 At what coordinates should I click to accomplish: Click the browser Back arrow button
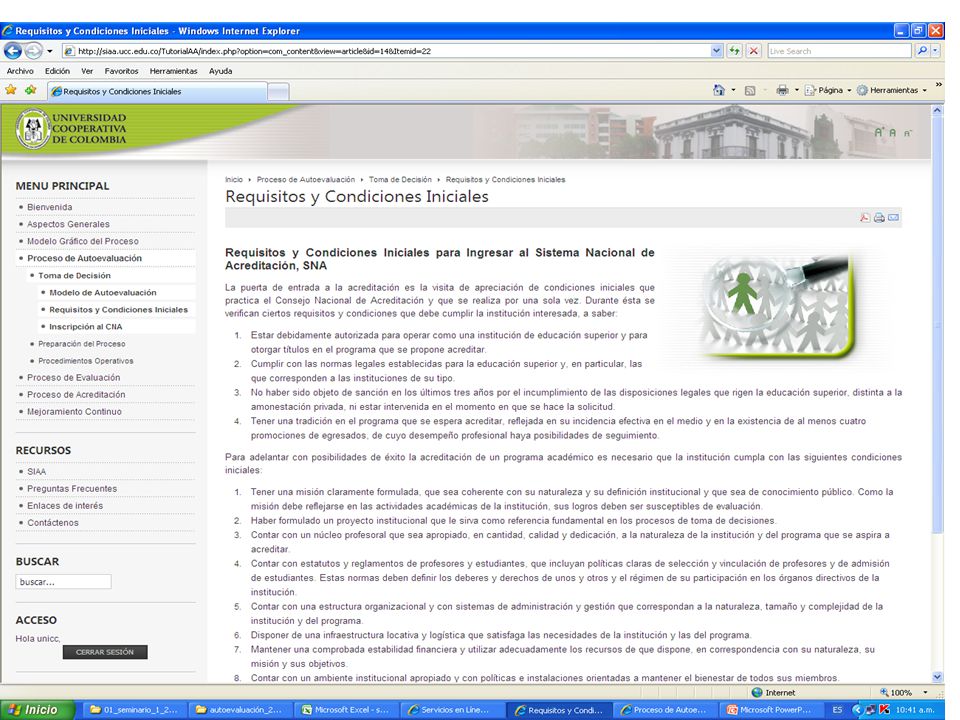[13, 51]
